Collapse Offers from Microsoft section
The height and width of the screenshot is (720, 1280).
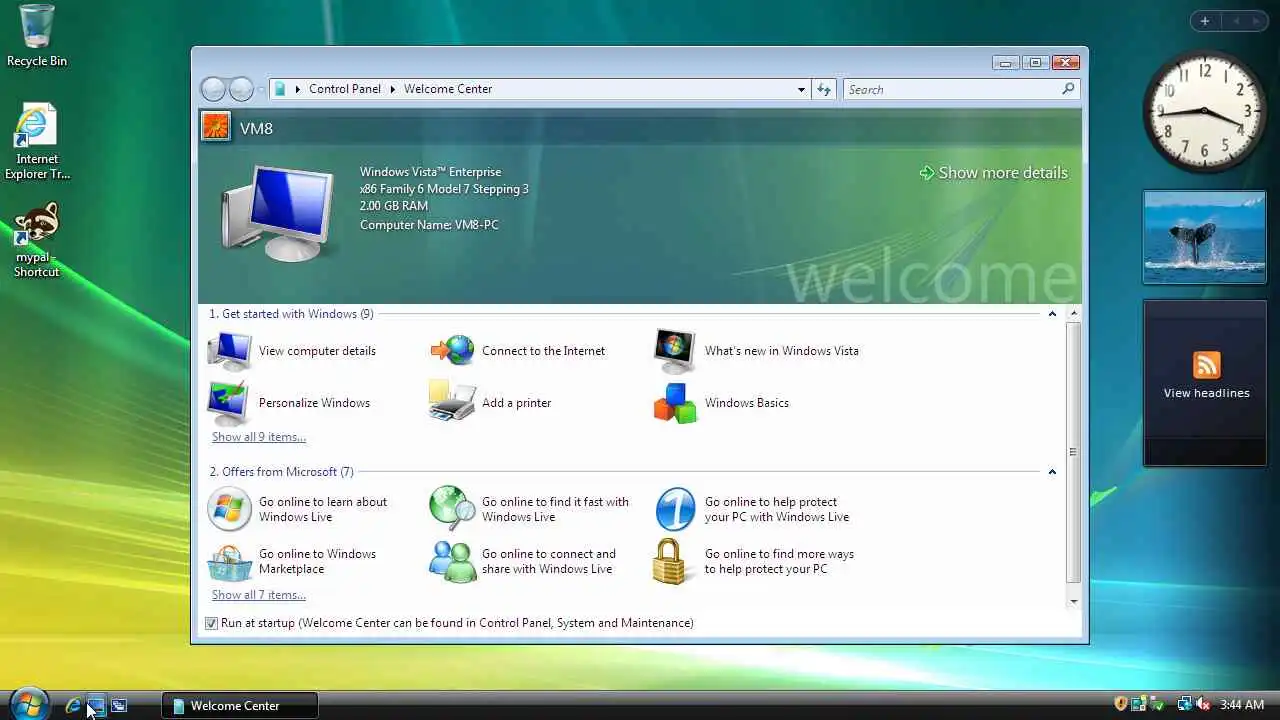(x=1052, y=472)
